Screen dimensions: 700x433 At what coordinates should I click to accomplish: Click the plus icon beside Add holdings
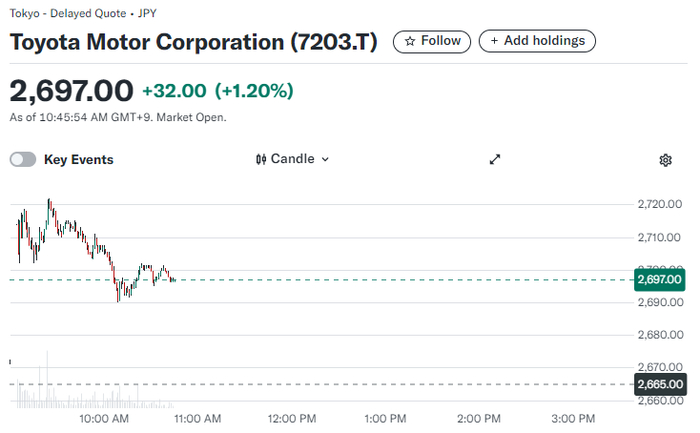(494, 41)
